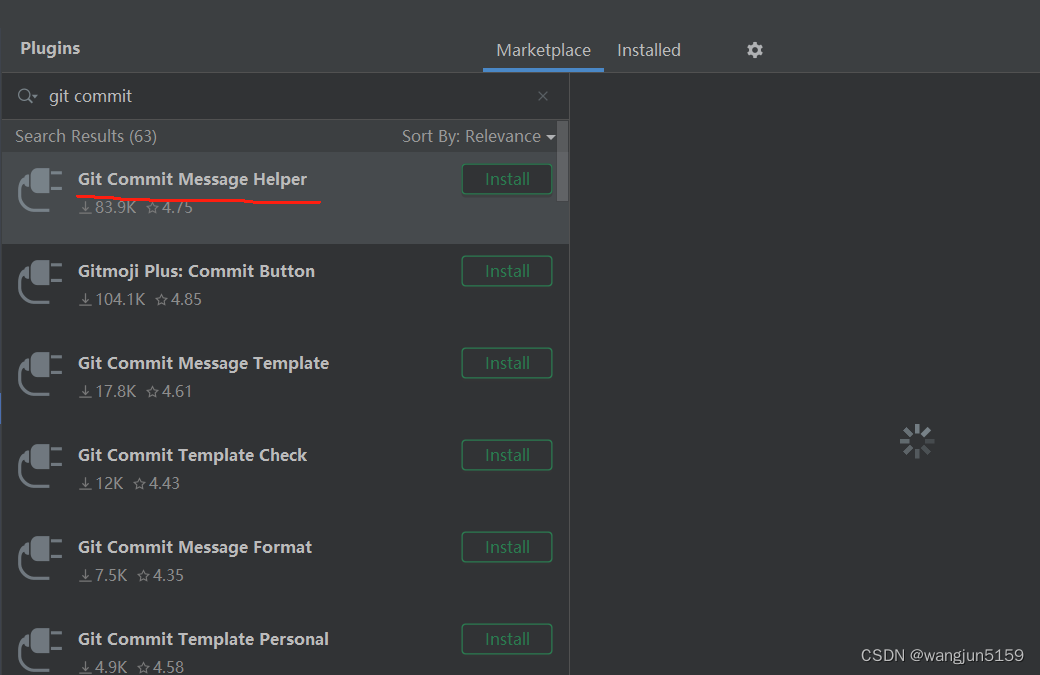Install Git Commit Message Helper
Screen dimensions: 1040x675
pos(507,179)
